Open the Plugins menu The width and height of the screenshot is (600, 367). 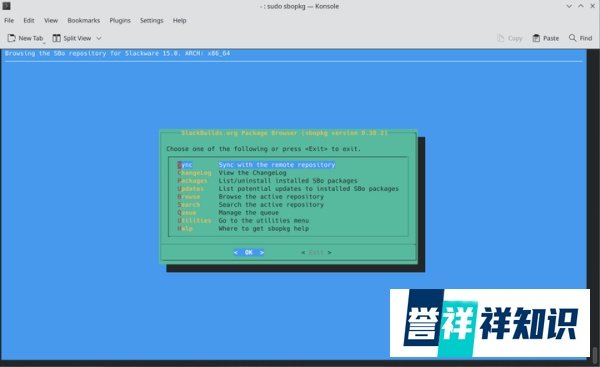tap(120, 20)
